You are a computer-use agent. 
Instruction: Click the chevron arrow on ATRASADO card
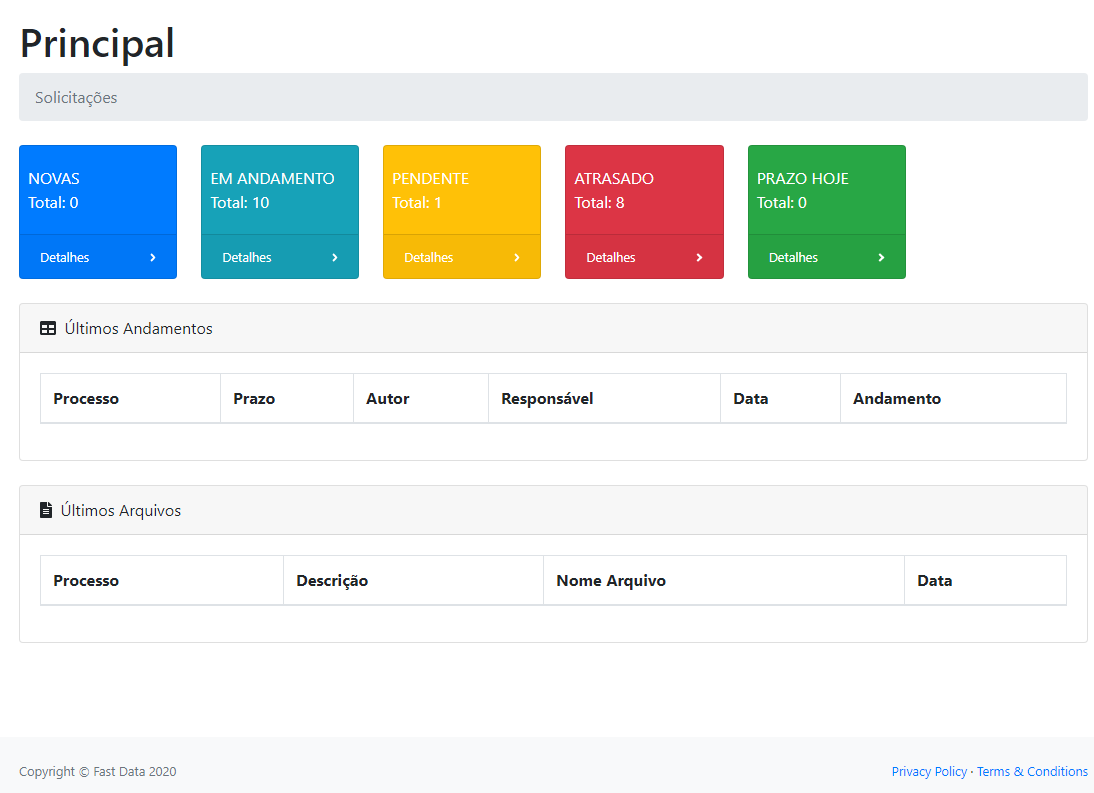[699, 257]
